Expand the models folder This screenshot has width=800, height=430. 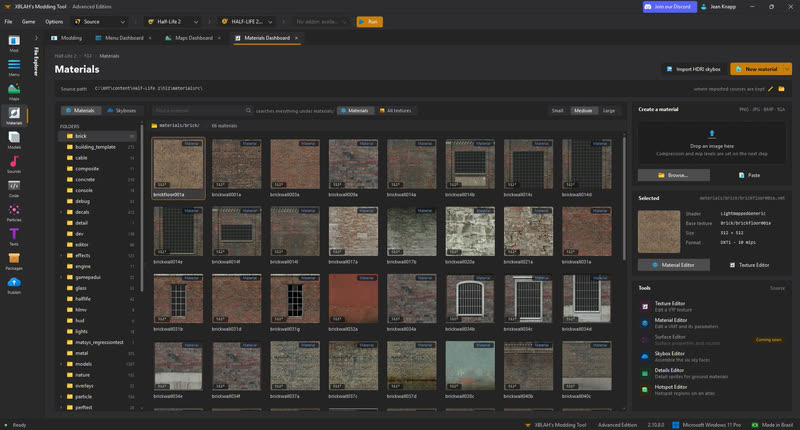tap(61, 364)
